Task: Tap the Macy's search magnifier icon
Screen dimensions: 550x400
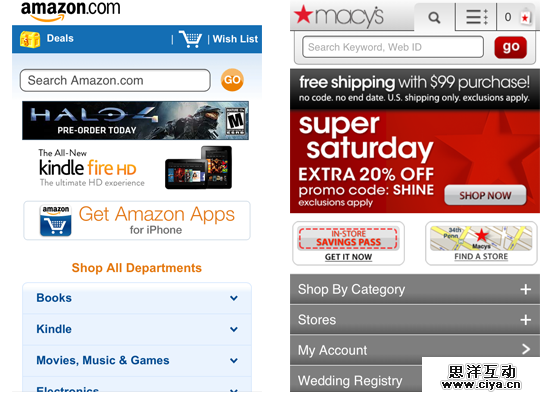Action: coord(434,18)
